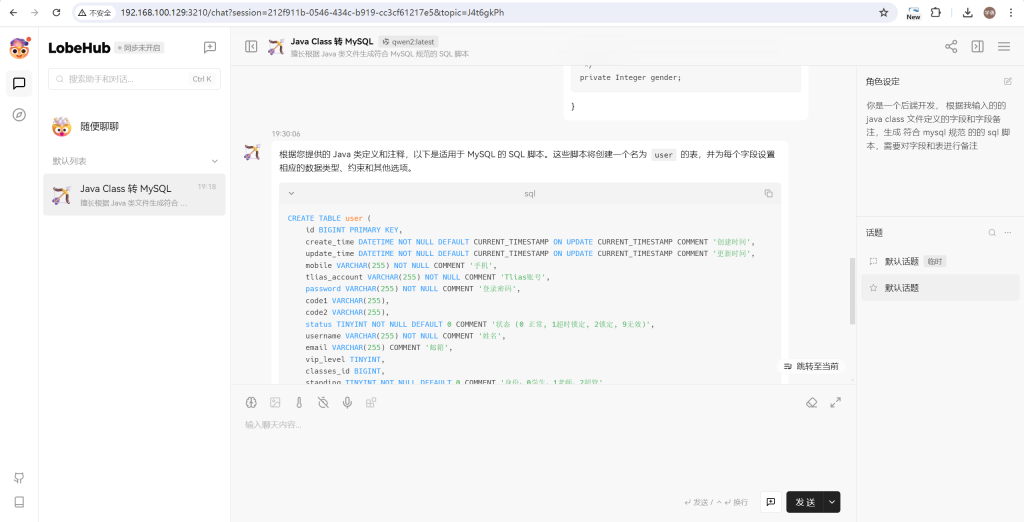Open the model selection brain icon
The image size is (1024, 522).
(251, 402)
